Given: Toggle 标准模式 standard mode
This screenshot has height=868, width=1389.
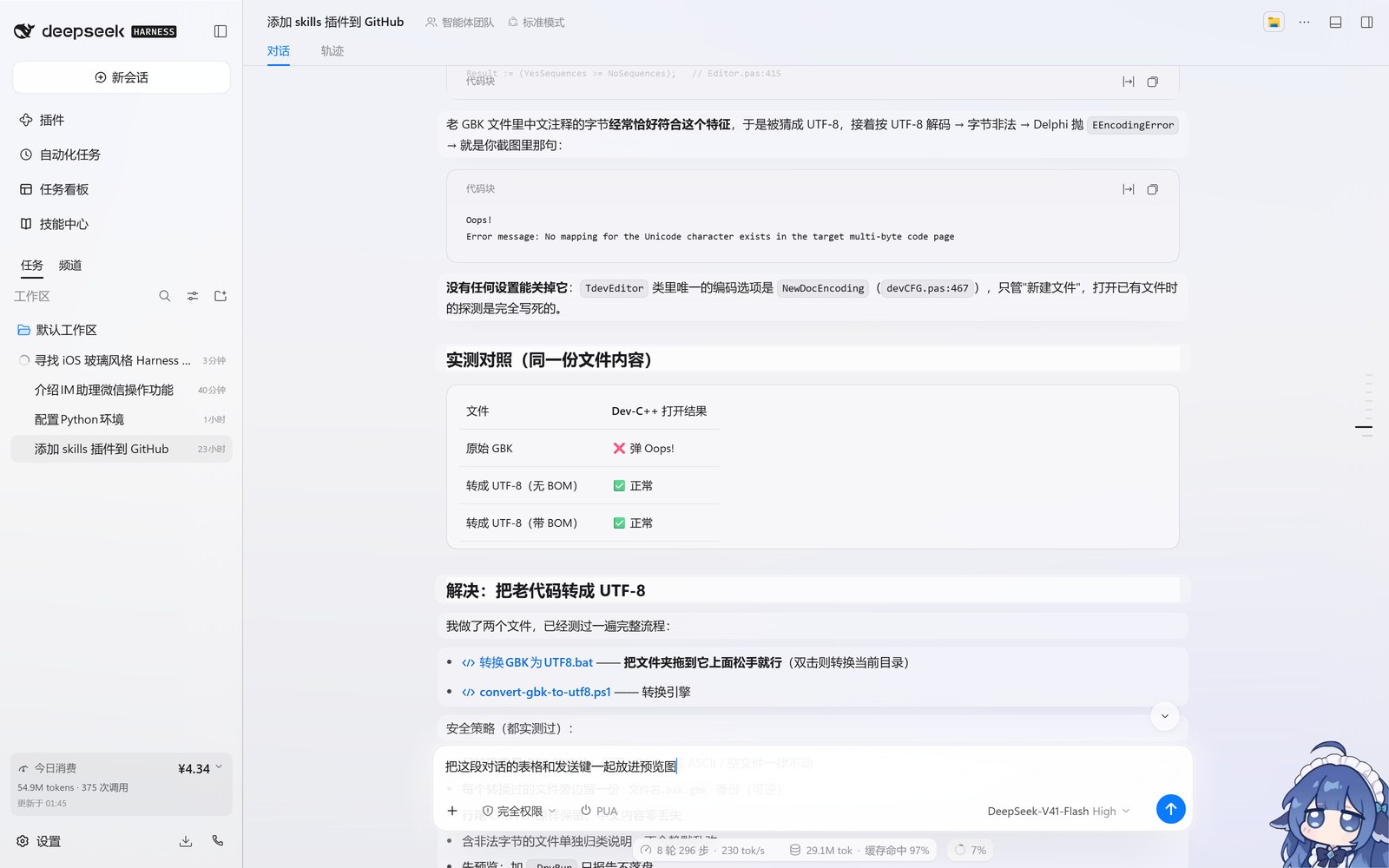Looking at the screenshot, I should tap(536, 23).
